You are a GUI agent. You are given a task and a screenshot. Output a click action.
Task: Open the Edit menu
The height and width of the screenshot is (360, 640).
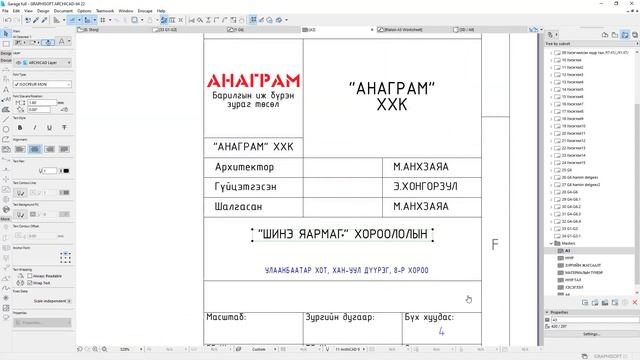[x=16, y=11]
